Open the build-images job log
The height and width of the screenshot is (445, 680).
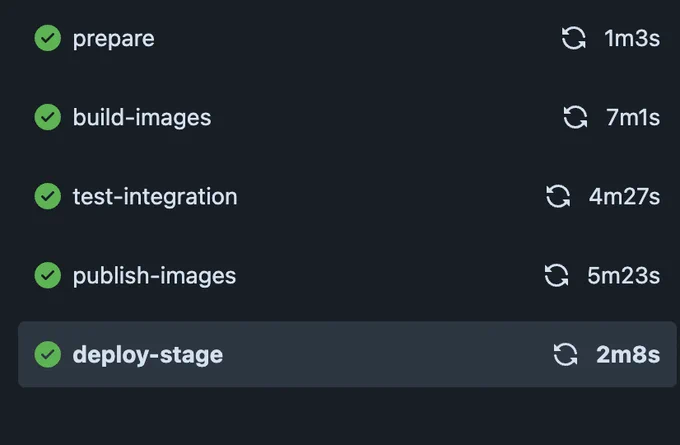142,118
